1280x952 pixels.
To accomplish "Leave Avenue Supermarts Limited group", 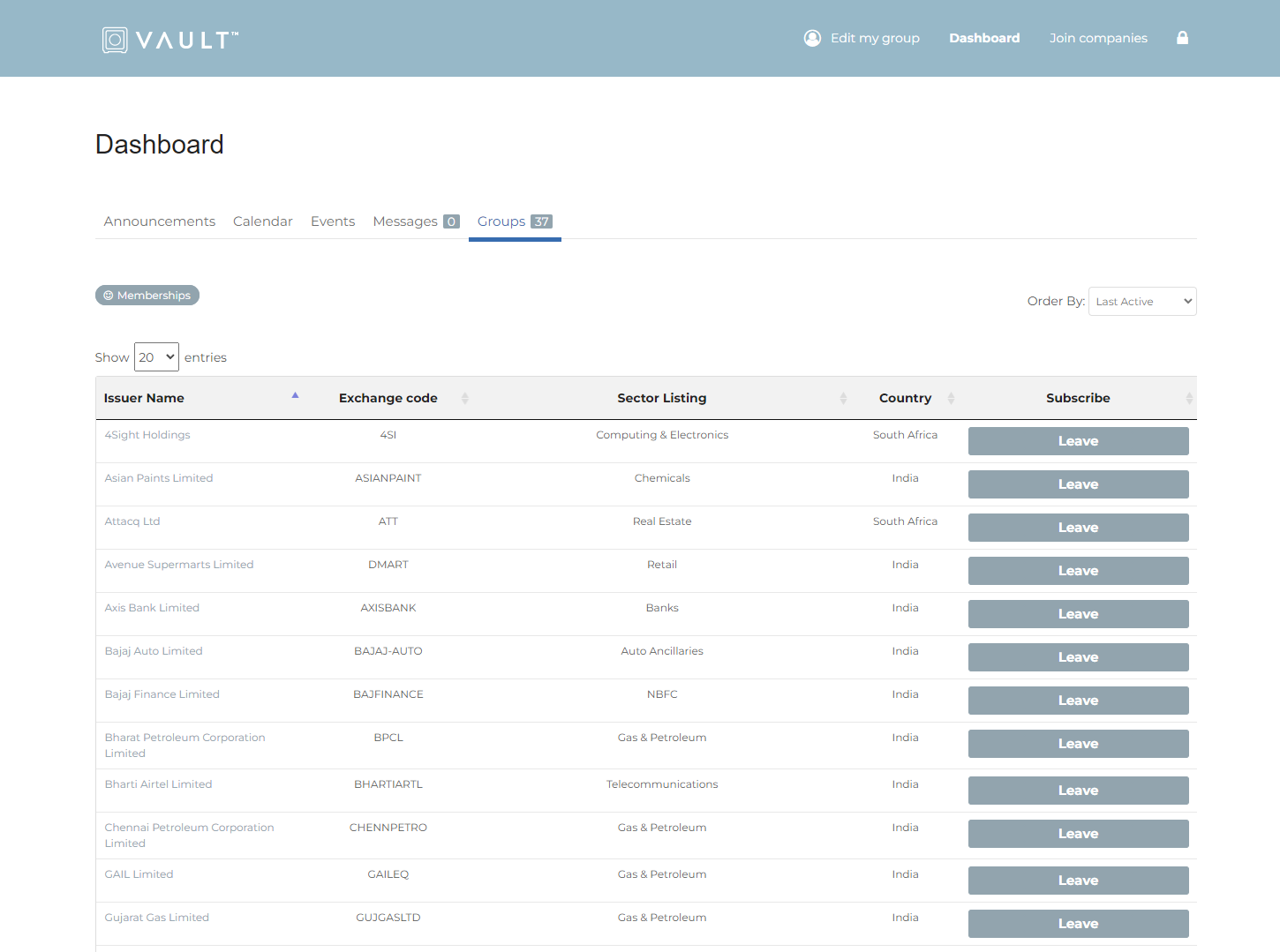I will pyautogui.click(x=1079, y=571).
